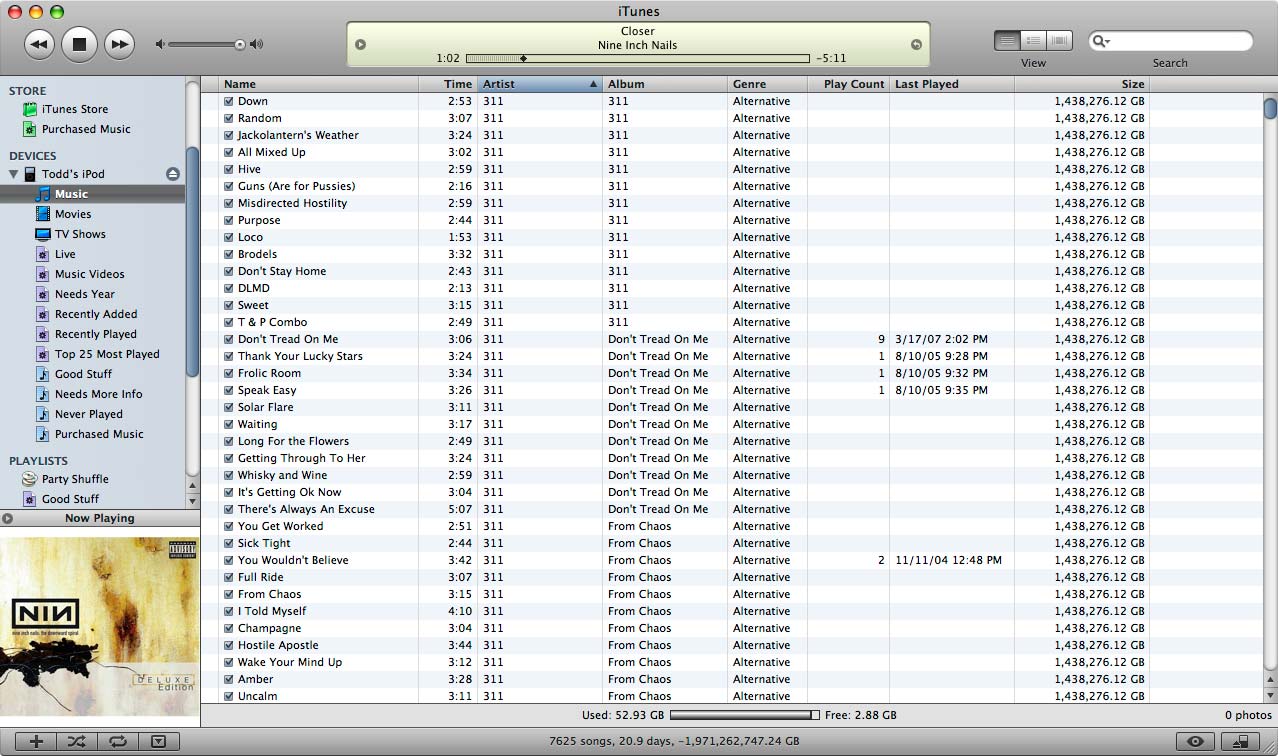Sort by the Time column
This screenshot has height=756, width=1278.
coord(448,84)
